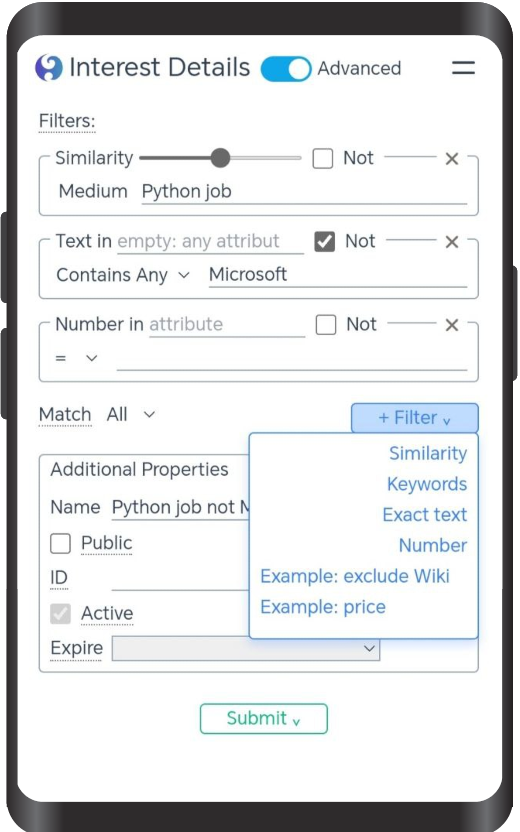Open the hamburger menu icon
The height and width of the screenshot is (832, 520).
[463, 68]
